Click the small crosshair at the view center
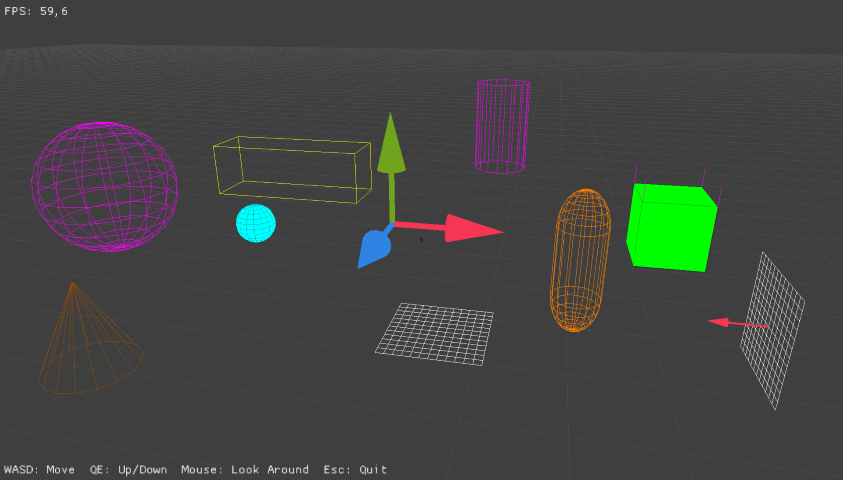 point(422,240)
